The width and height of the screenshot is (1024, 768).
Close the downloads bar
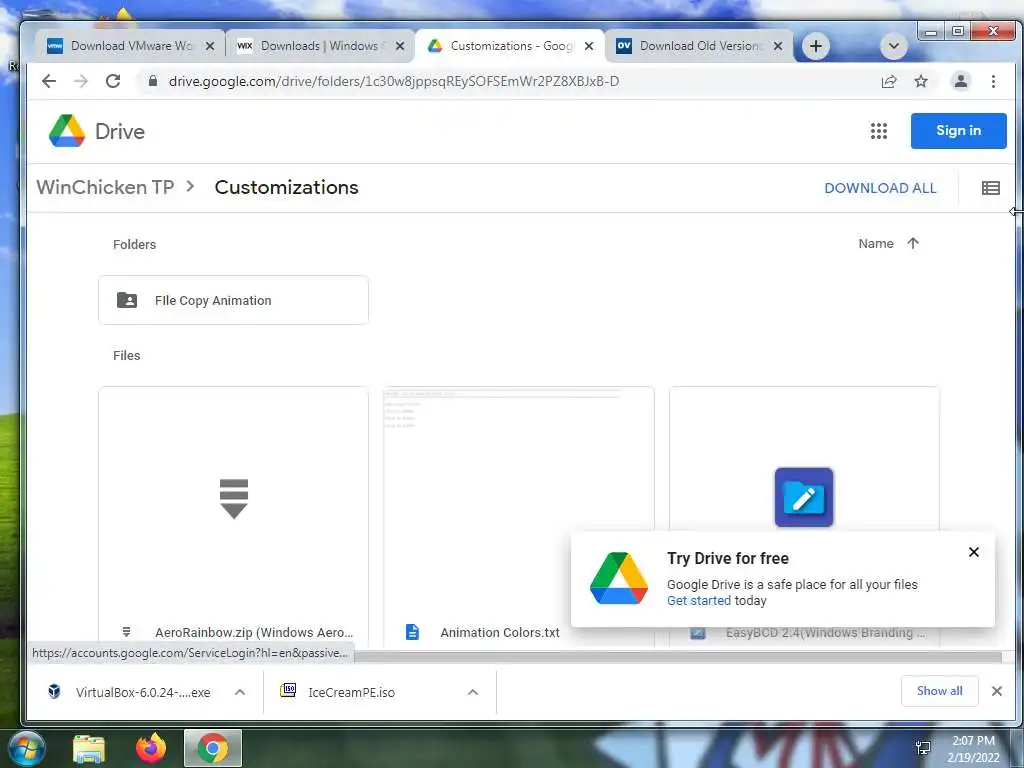[997, 691]
